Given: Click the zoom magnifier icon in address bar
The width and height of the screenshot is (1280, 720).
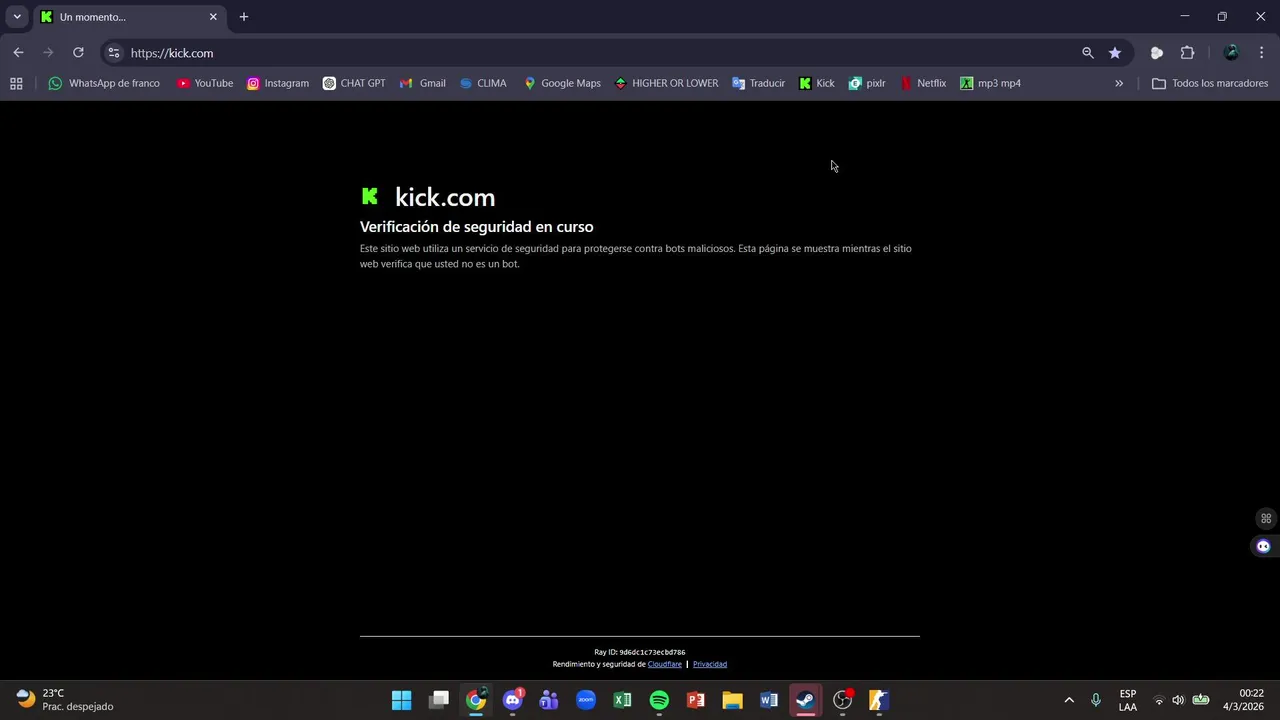Looking at the screenshot, I should 1088,53.
